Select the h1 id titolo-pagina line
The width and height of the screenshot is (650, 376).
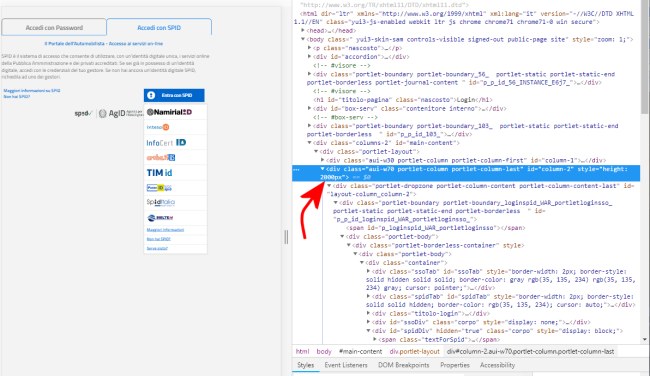pyautogui.click(x=403, y=99)
